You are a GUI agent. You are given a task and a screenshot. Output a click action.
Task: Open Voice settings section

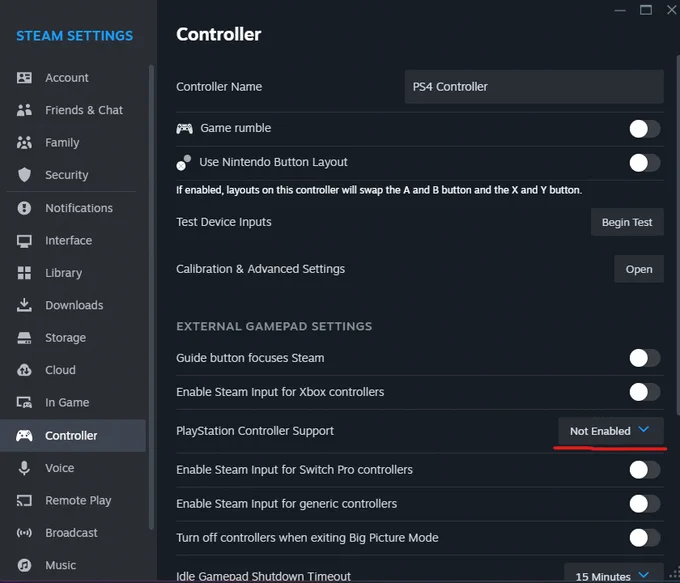[73, 468]
